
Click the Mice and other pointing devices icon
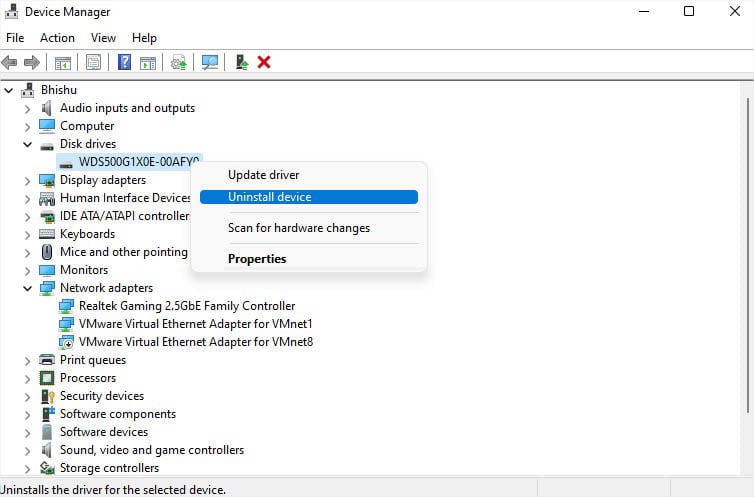point(47,252)
